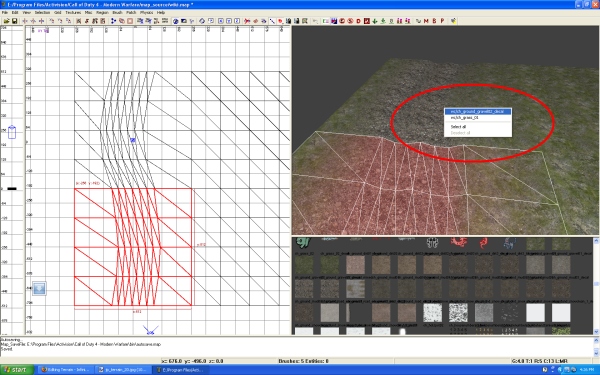The width and height of the screenshot is (600, 375).
Task: Choose the grass texture entry in context menu
Action: (x=478, y=118)
